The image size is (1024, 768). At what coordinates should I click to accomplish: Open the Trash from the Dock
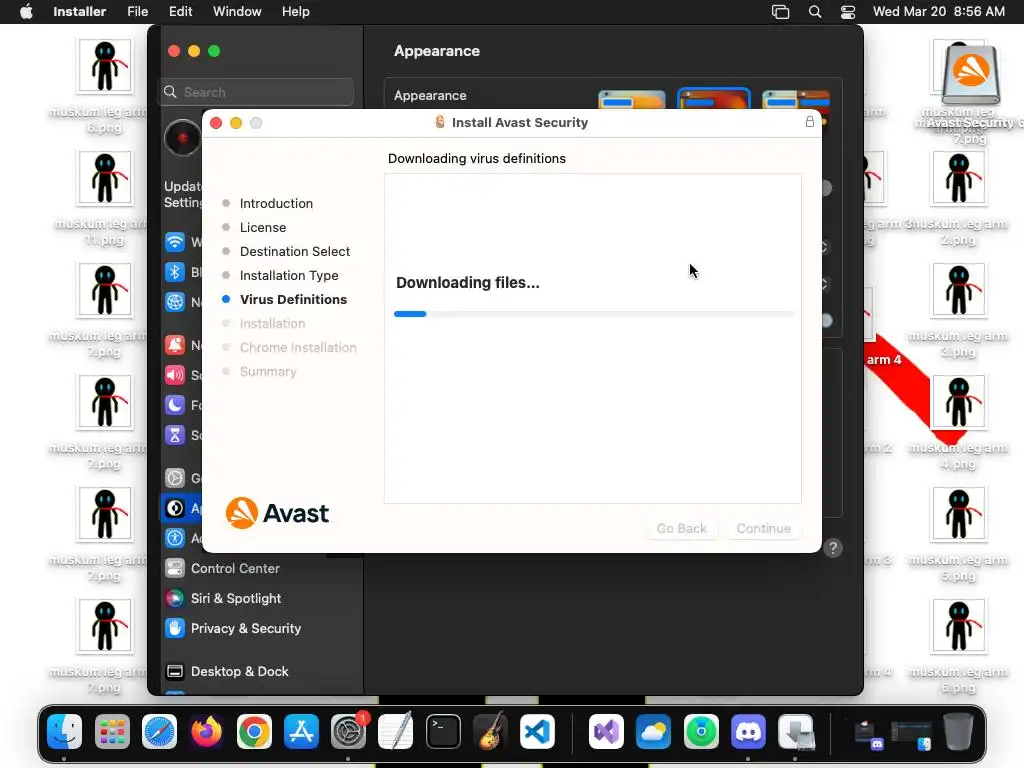tap(958, 732)
